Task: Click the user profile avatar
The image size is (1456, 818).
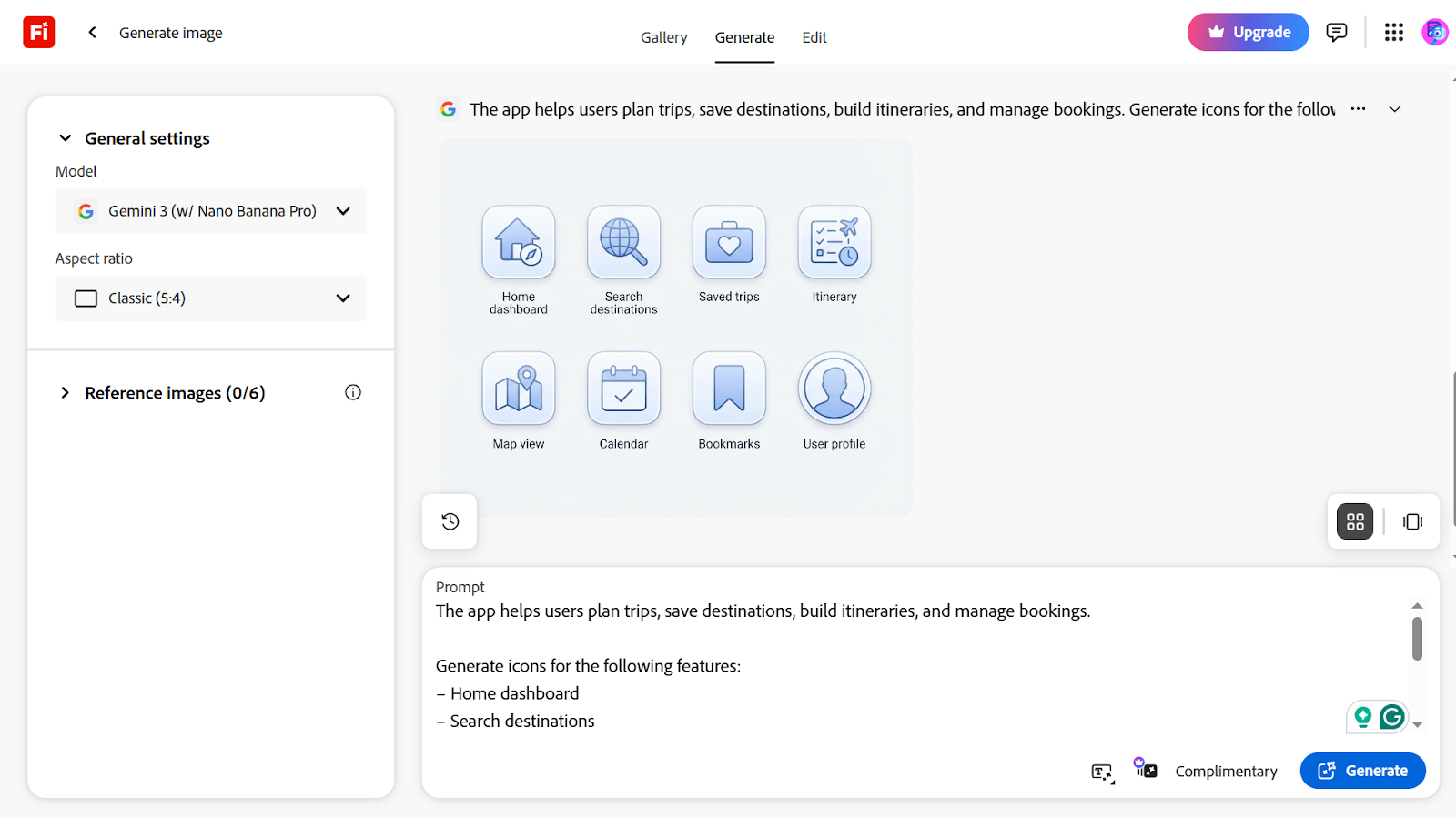Action: [x=1434, y=33]
